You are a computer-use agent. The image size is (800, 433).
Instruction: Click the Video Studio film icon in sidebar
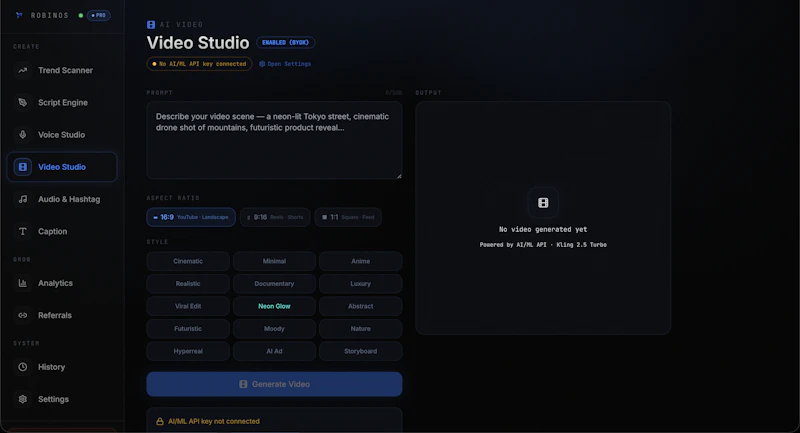(x=22, y=167)
